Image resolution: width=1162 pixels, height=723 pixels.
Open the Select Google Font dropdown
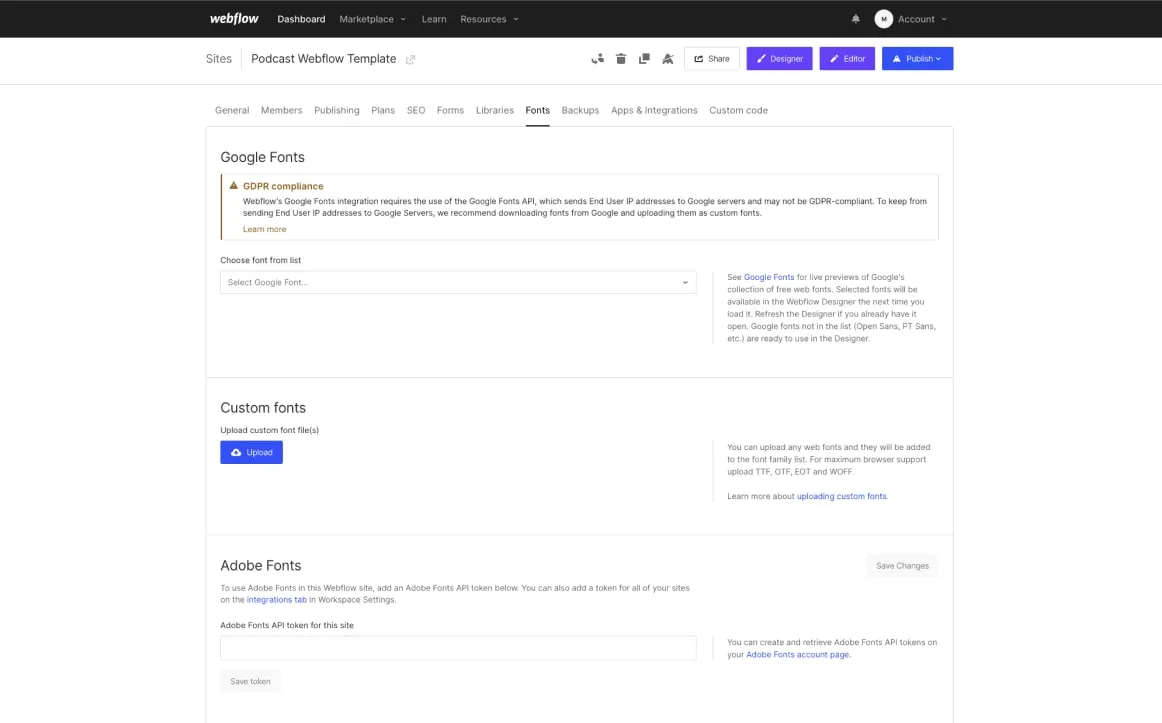coord(458,282)
